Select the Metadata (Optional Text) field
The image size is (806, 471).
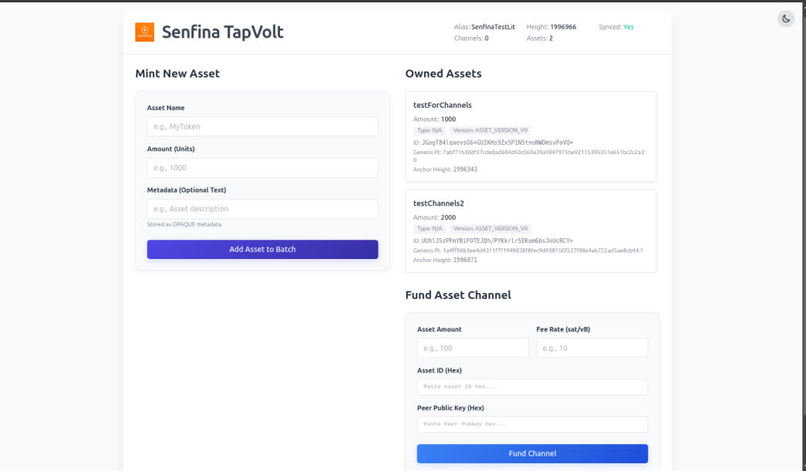coord(262,209)
